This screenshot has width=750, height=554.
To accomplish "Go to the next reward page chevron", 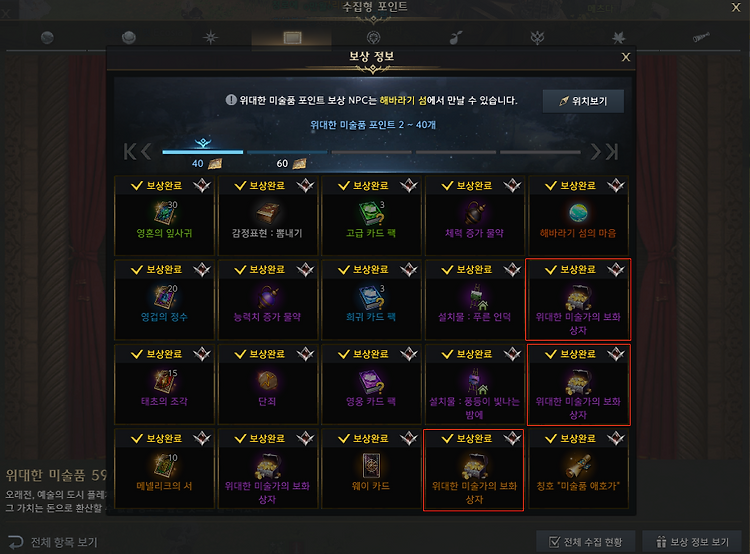I will point(596,152).
